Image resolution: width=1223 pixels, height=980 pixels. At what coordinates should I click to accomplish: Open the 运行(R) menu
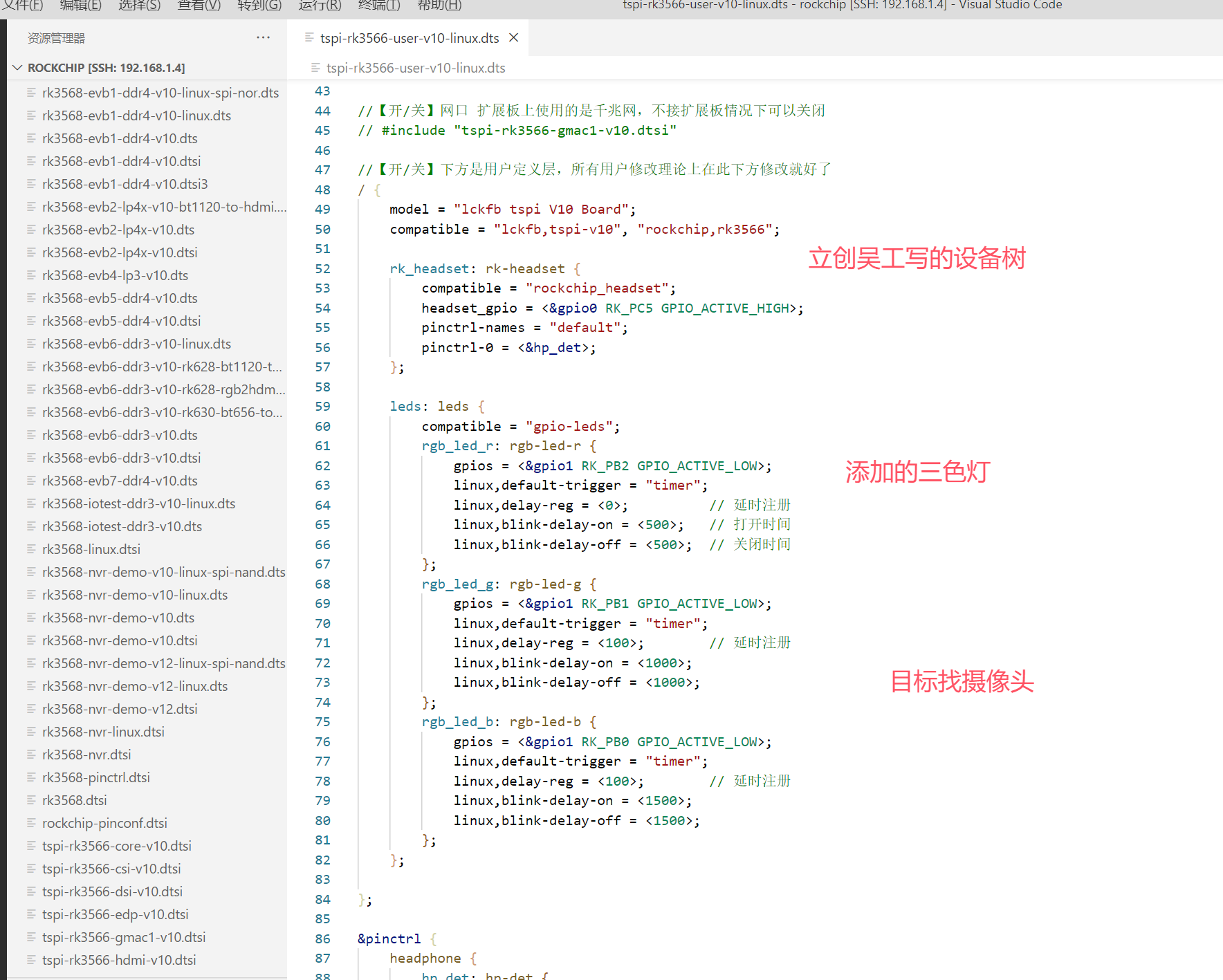click(320, 6)
